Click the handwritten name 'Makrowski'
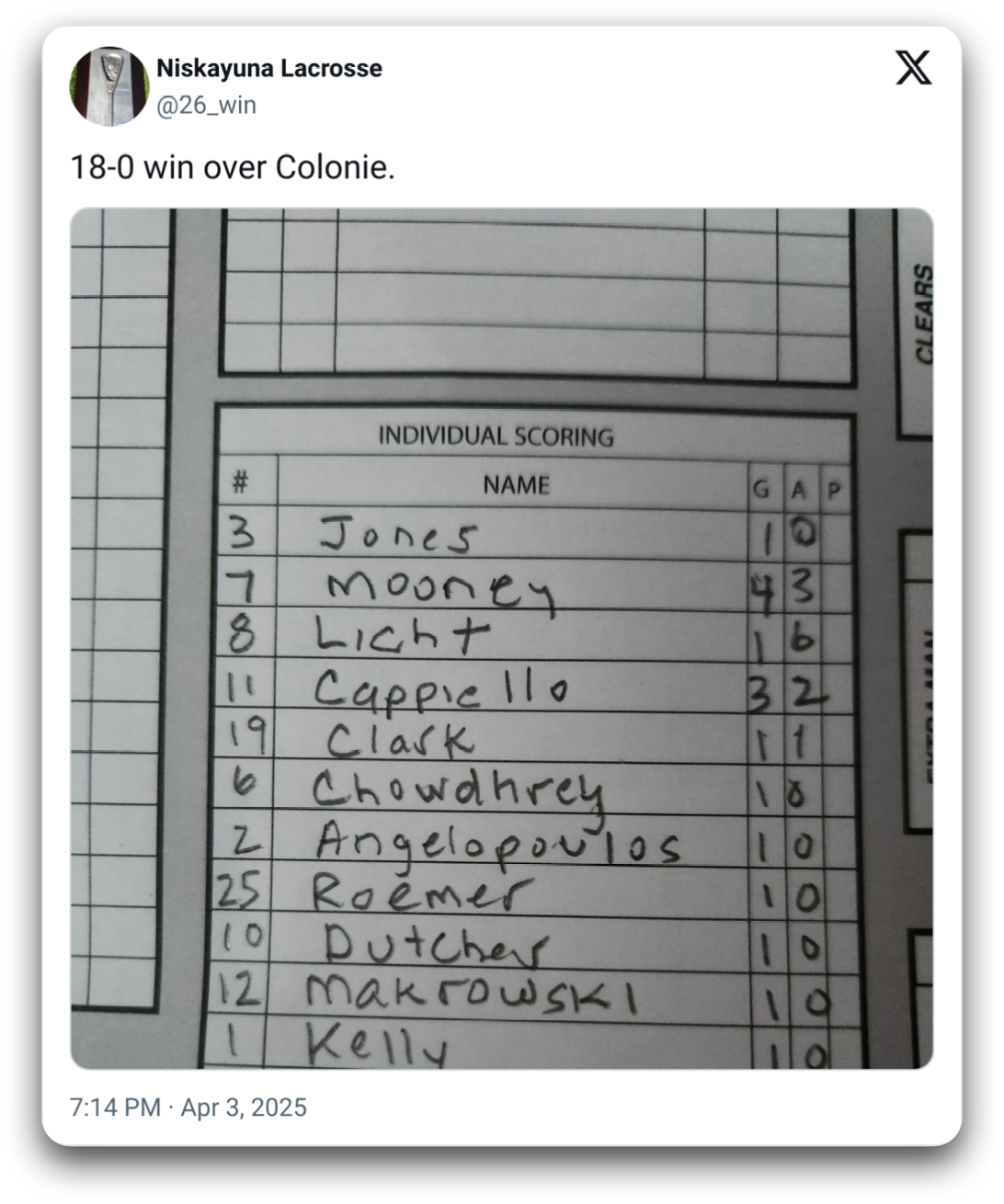1004x1204 pixels. (x=470, y=995)
